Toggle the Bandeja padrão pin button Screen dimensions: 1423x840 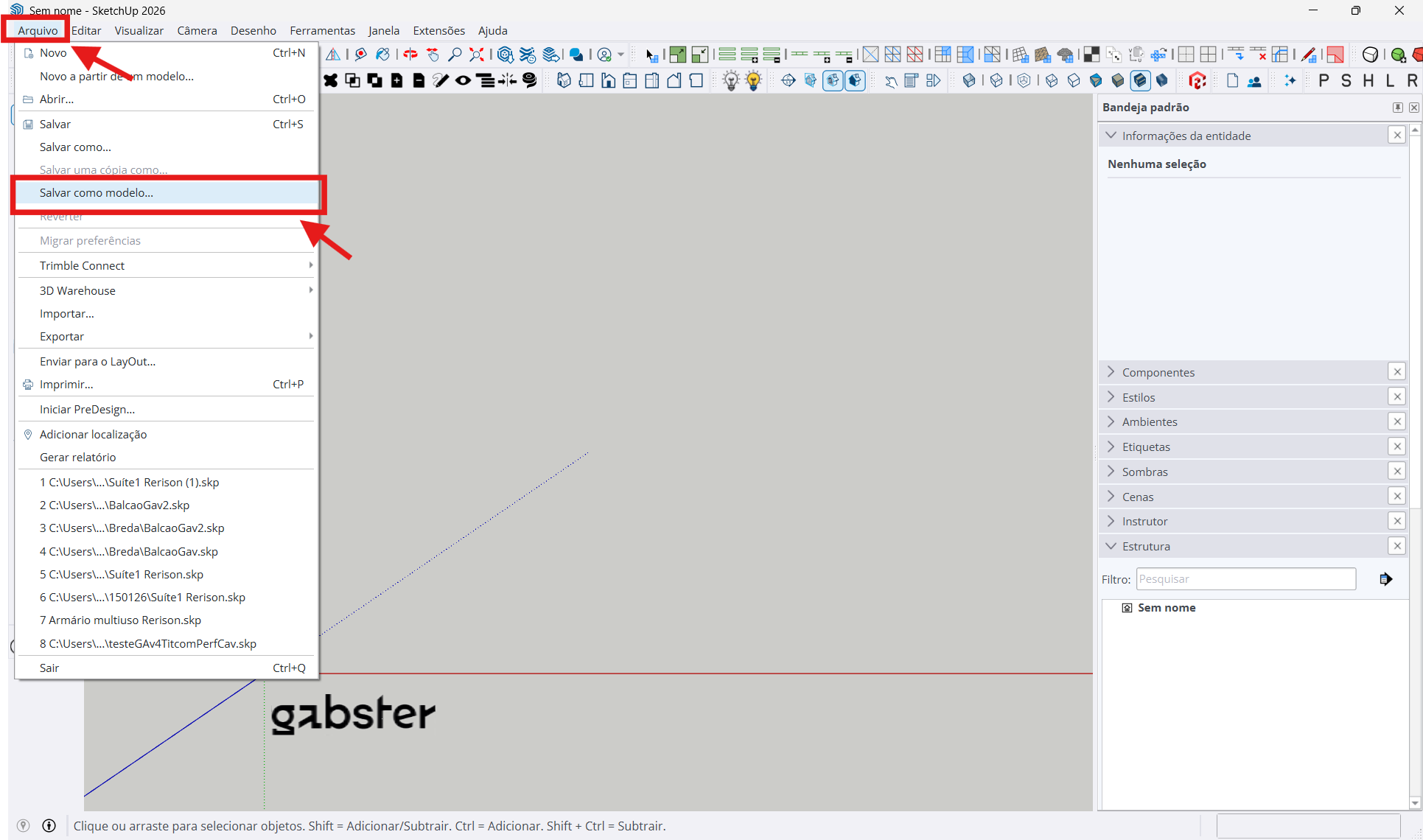[1397, 108]
